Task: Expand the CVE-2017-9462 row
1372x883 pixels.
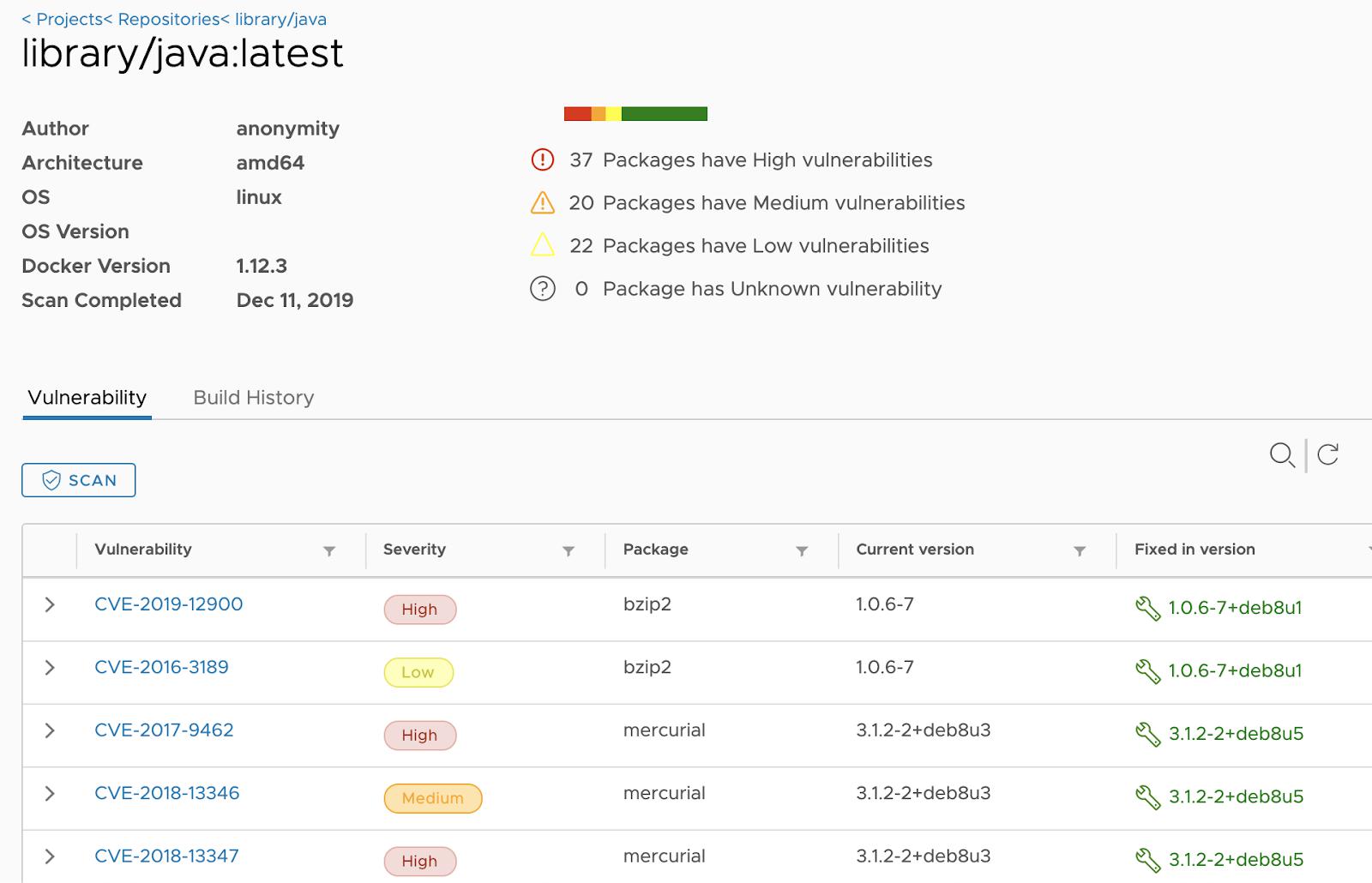Action: click(50, 730)
